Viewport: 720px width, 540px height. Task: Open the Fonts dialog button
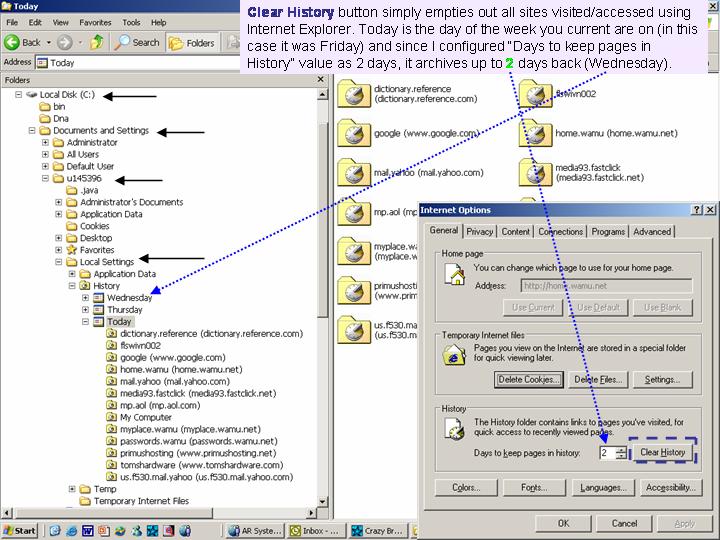tap(534, 488)
